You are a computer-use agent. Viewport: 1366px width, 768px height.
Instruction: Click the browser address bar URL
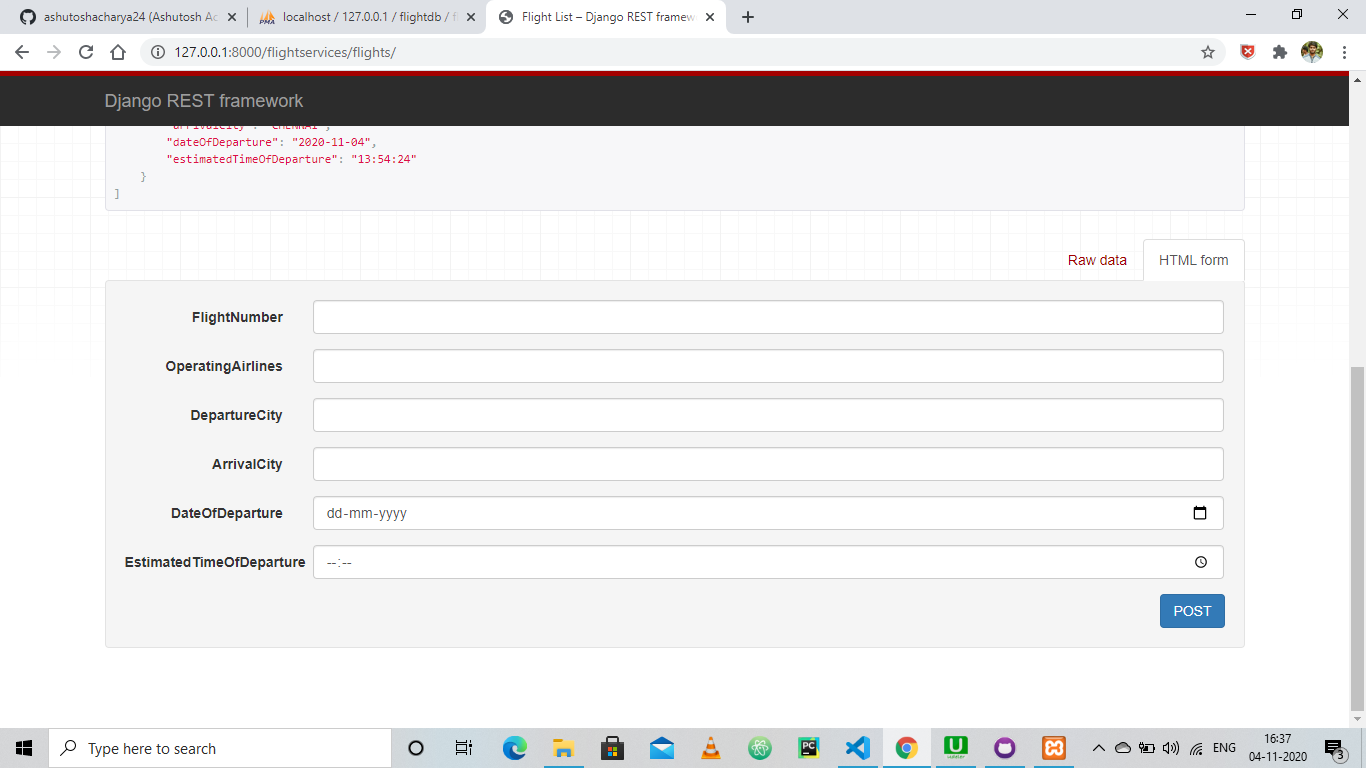coord(285,52)
